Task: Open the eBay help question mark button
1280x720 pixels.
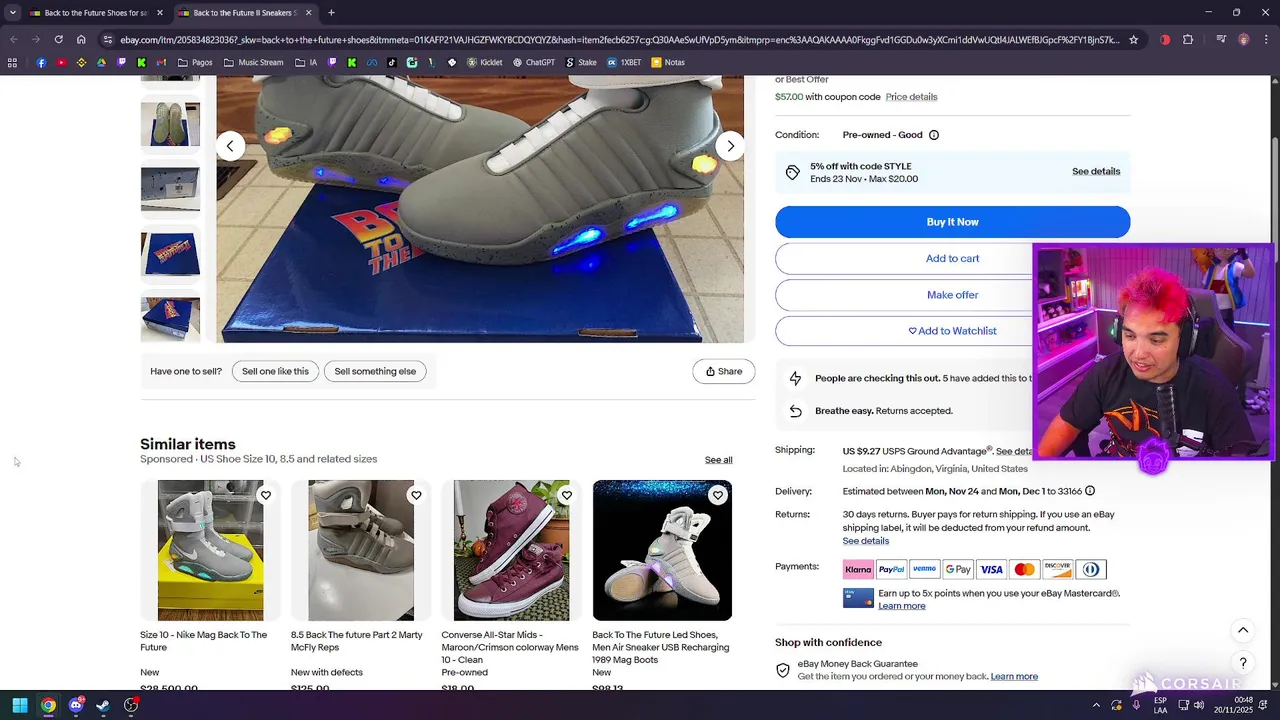Action: 1243,663
